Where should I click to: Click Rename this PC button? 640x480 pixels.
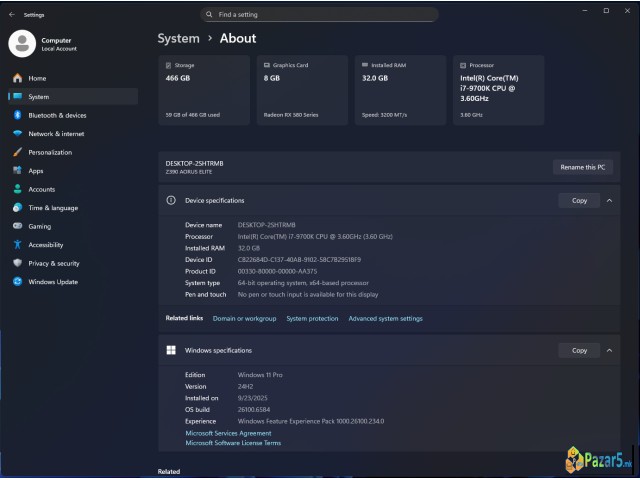(x=582, y=167)
